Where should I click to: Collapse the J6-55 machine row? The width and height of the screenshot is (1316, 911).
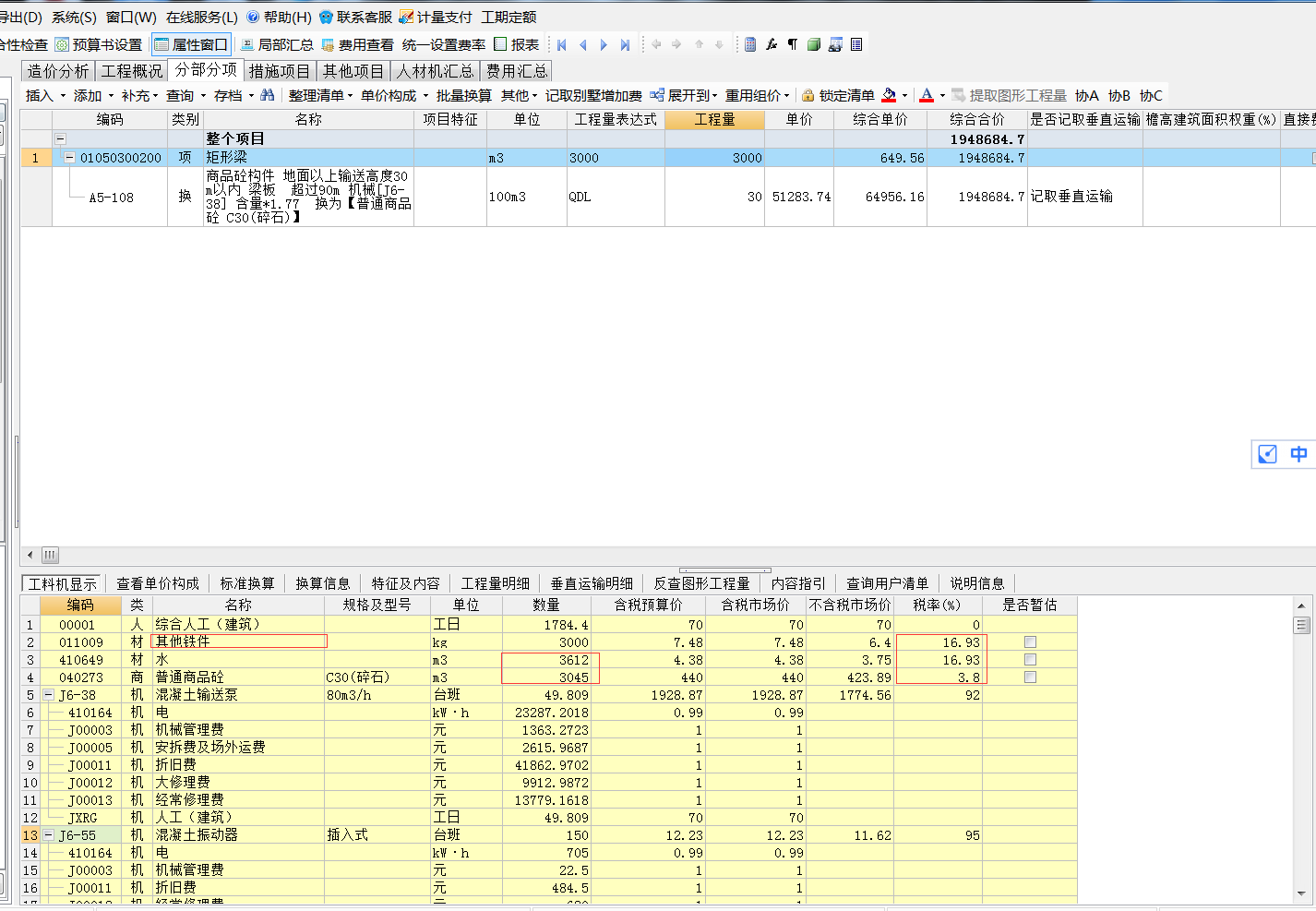pos(49,835)
